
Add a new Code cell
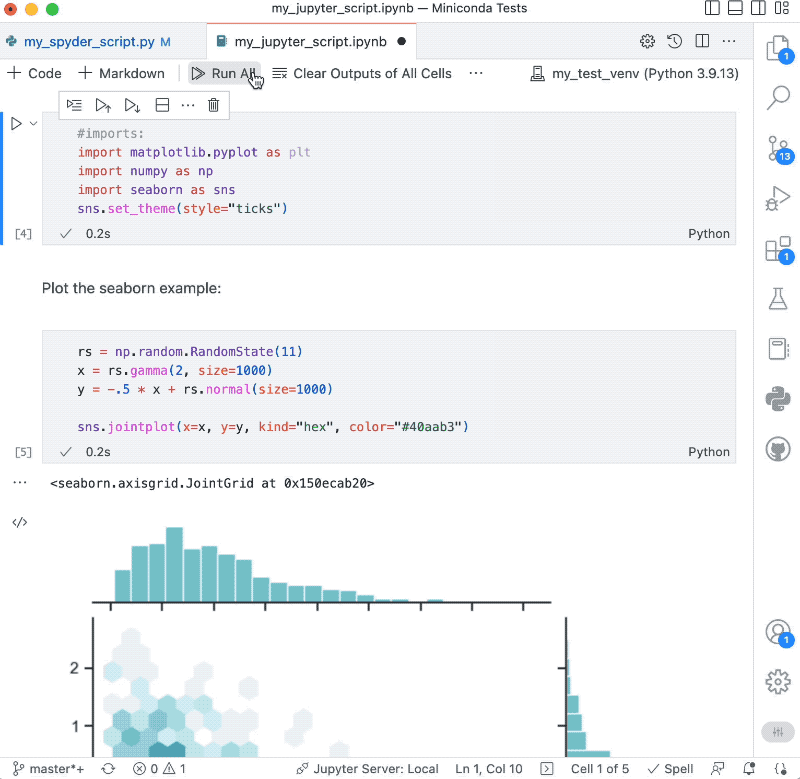tap(35, 73)
